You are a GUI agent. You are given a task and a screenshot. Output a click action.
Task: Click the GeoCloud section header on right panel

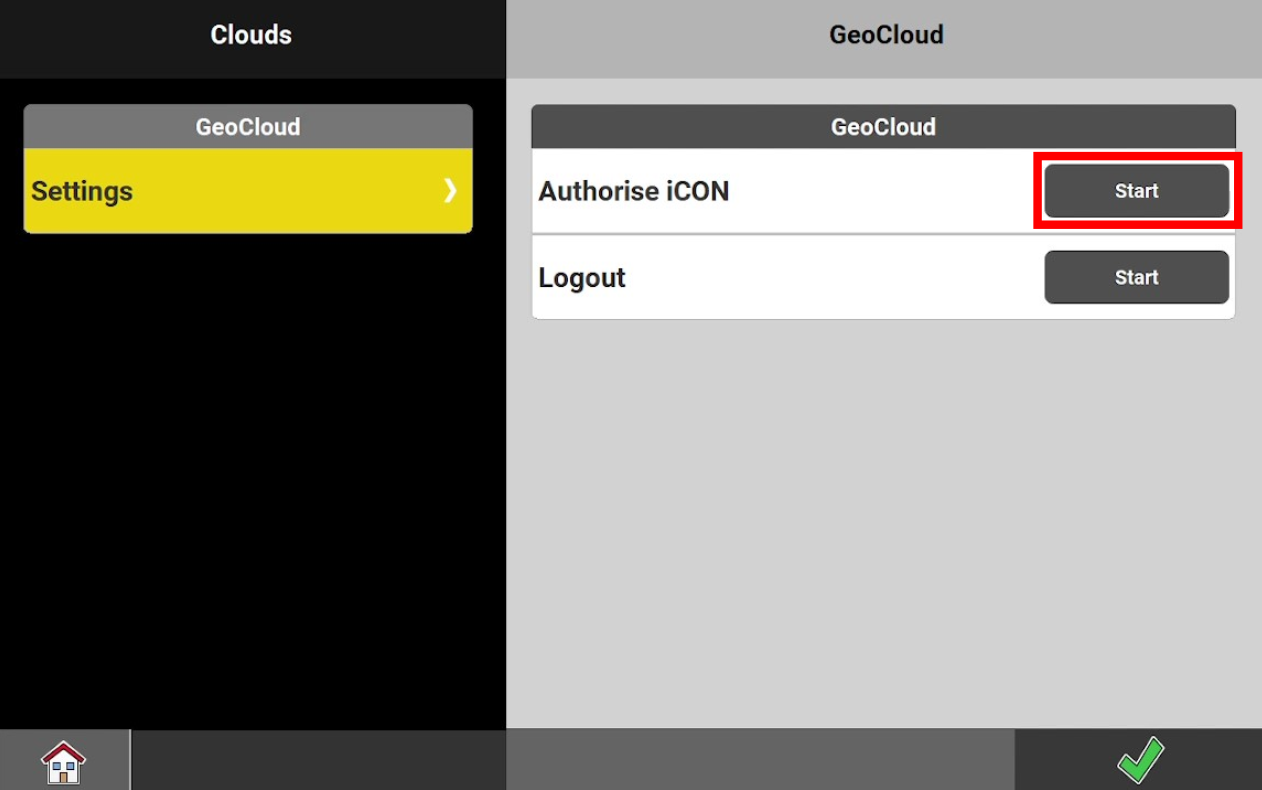883,127
